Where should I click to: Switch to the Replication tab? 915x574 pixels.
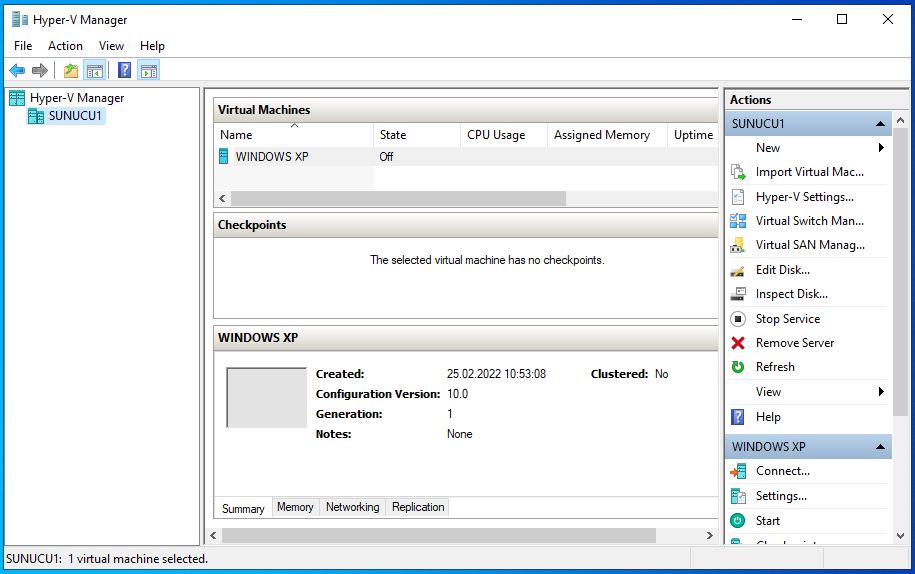(418, 507)
